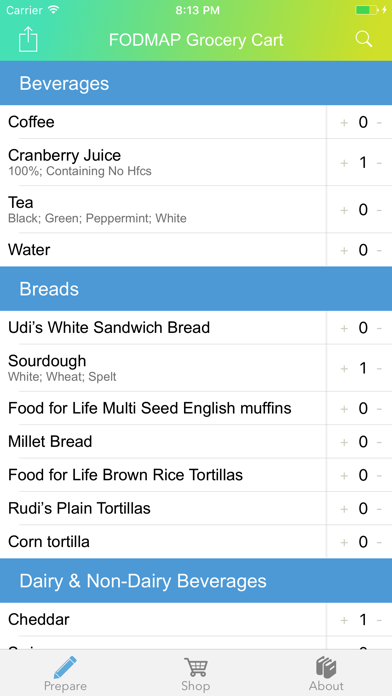392x696 pixels.
Task: Add one Millet Bread with plus
Action: (344, 442)
